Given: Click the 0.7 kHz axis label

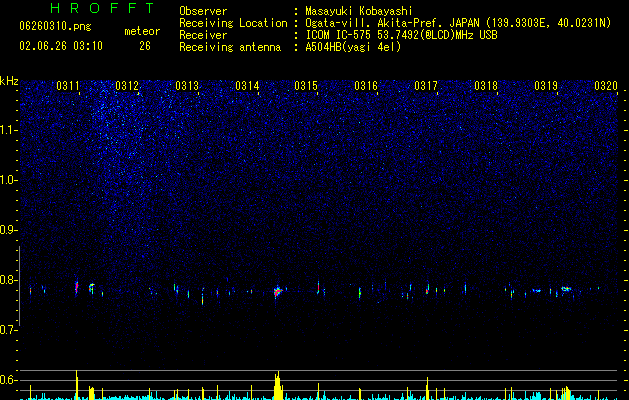Looking at the screenshot, I should tap(9, 330).
